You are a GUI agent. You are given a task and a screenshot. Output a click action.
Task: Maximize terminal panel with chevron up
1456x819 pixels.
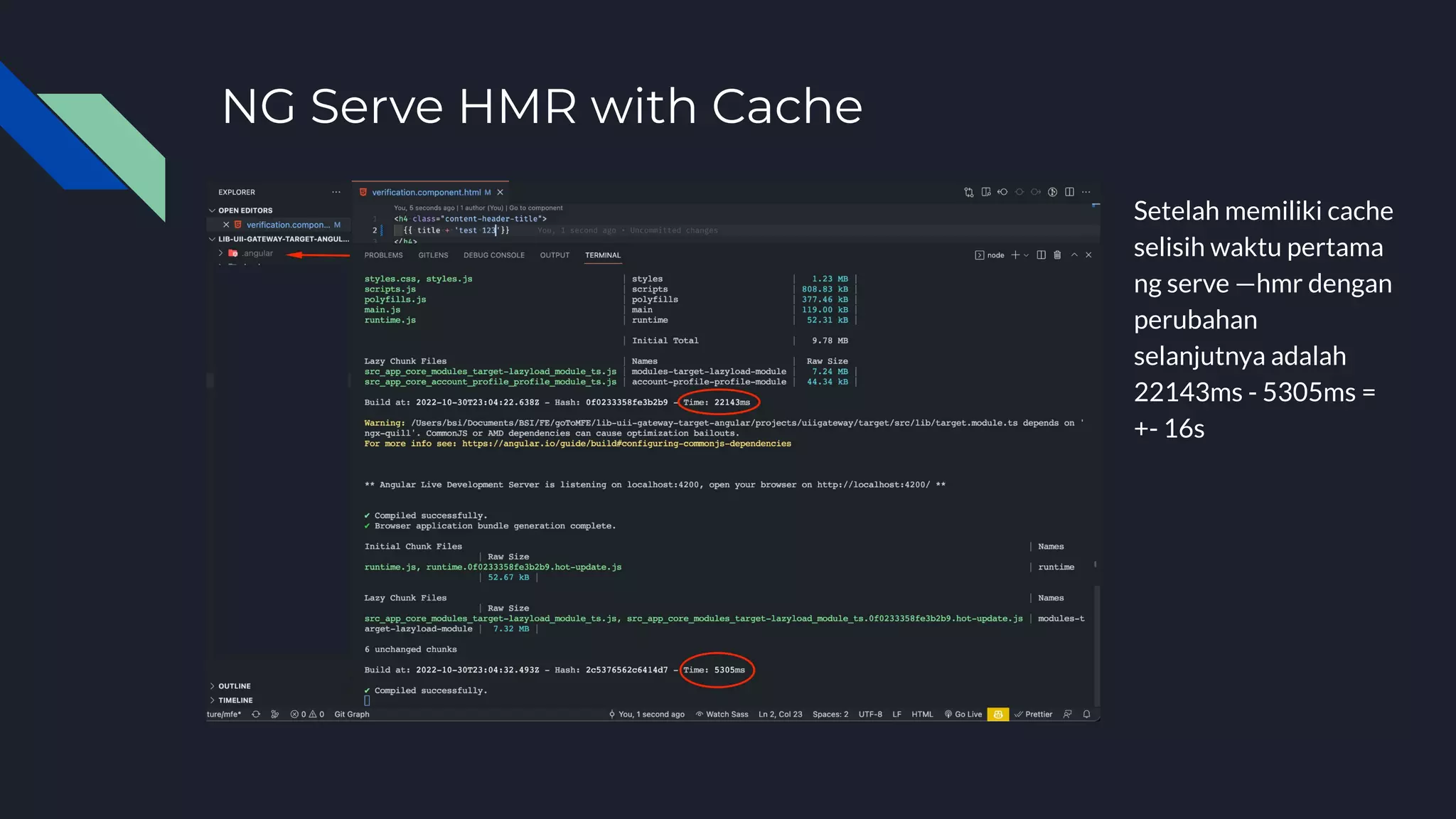tap(1074, 255)
